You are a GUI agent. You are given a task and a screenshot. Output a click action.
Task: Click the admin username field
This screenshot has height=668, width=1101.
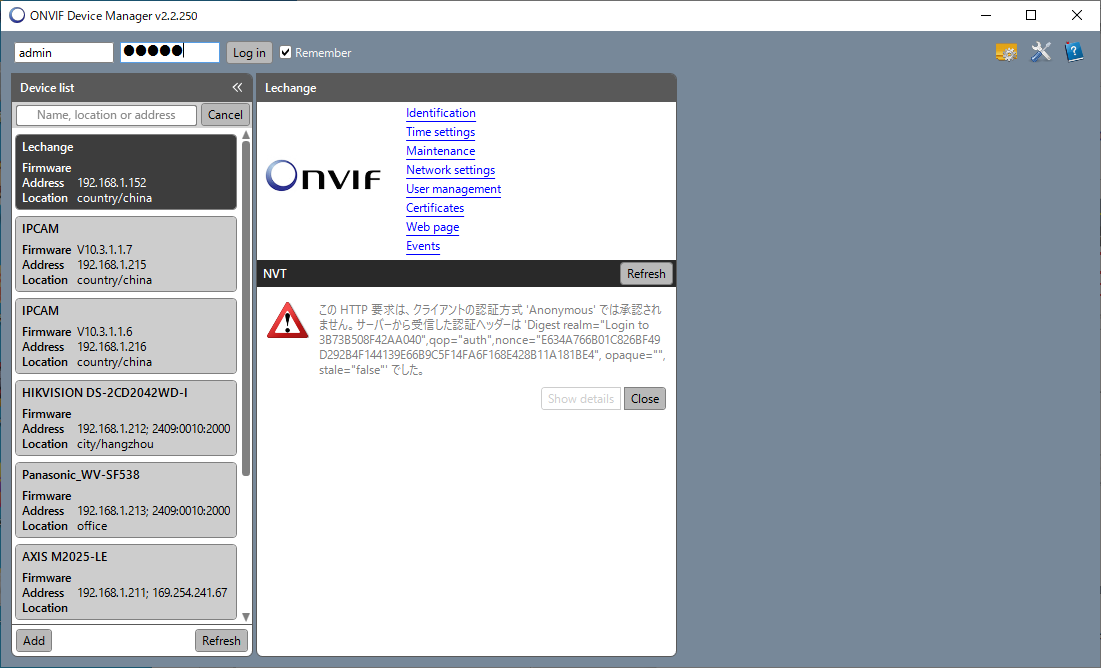pyautogui.click(x=64, y=53)
